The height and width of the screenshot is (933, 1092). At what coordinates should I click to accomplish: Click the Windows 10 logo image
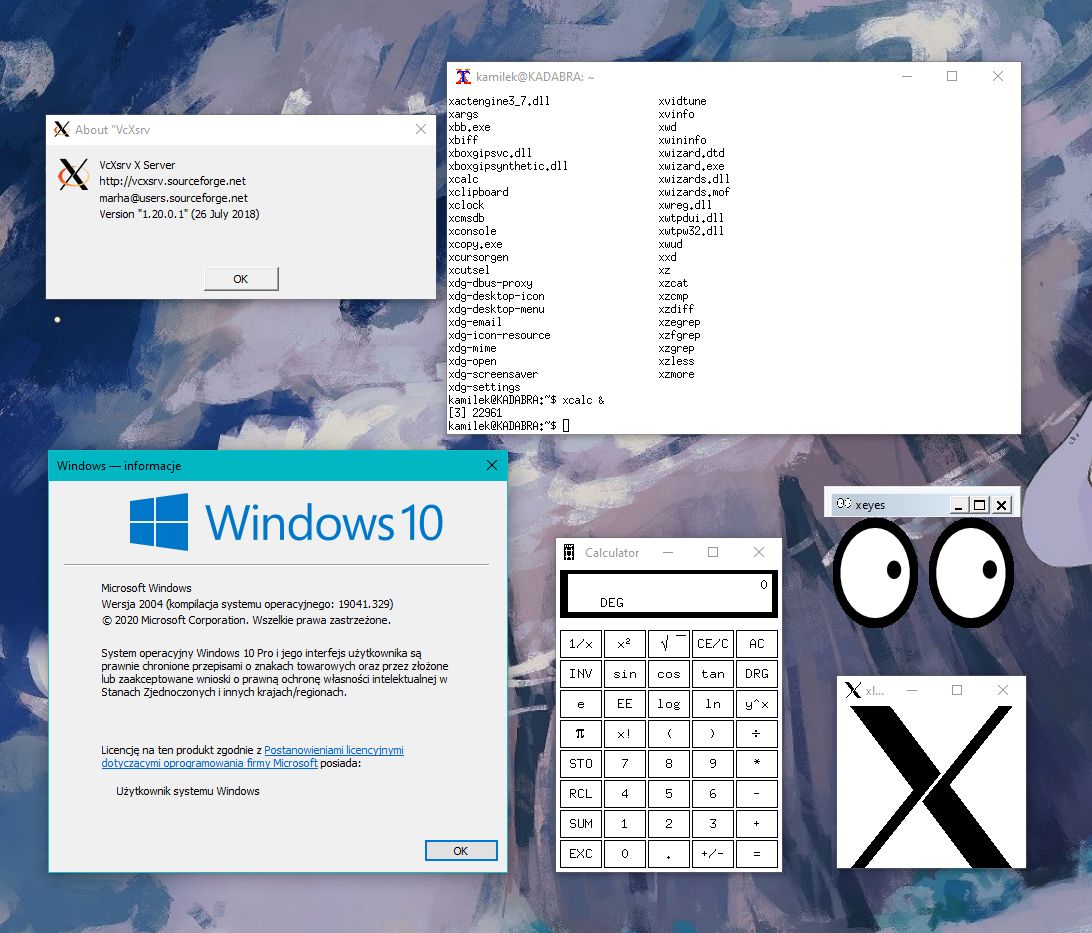[286, 522]
